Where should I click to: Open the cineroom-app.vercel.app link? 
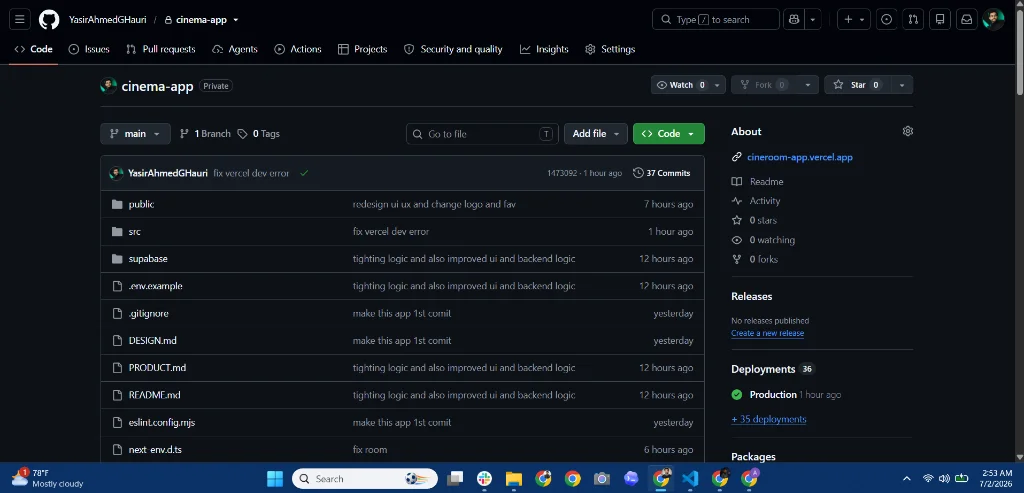click(x=799, y=157)
